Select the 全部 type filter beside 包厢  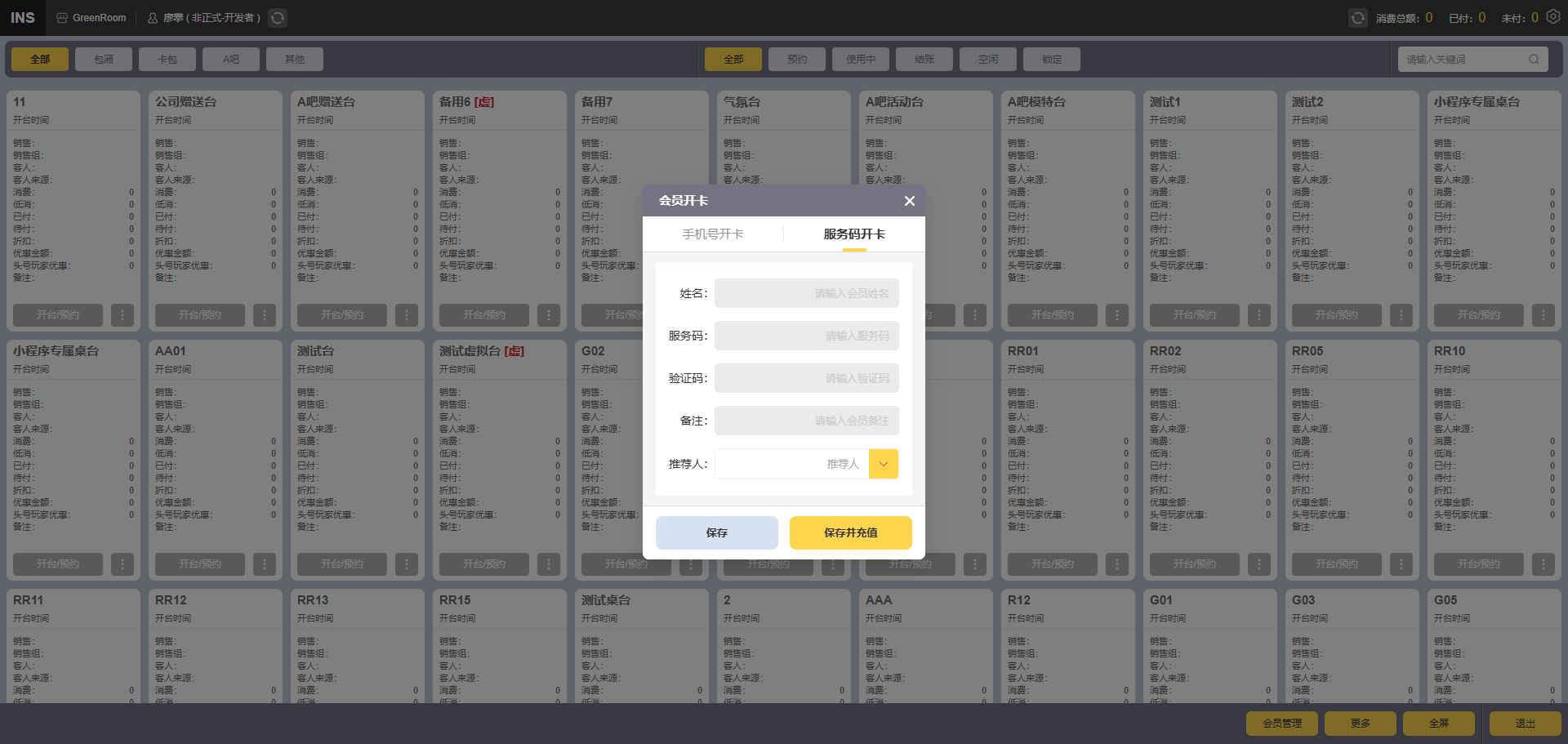[40, 59]
